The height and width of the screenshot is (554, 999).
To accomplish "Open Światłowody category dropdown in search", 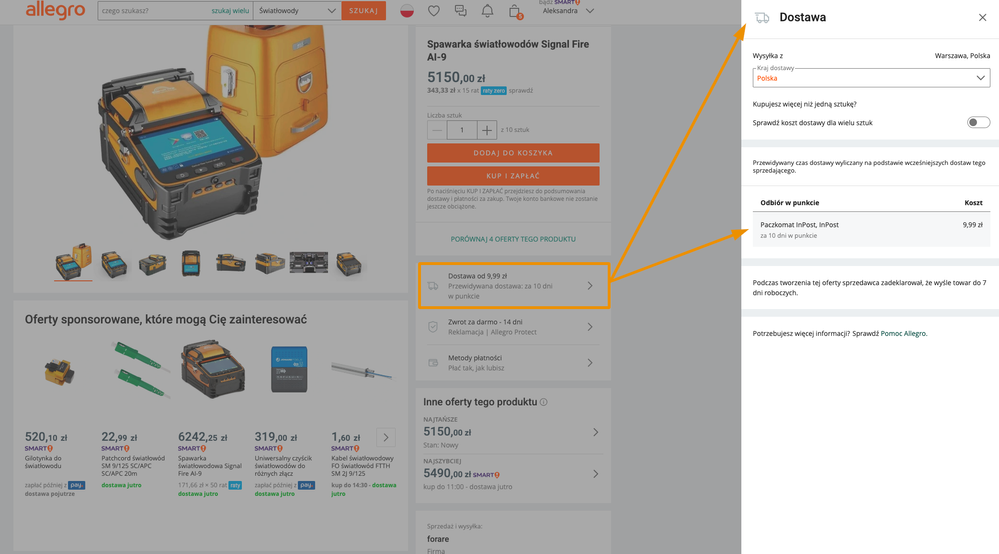I will pyautogui.click(x=297, y=11).
